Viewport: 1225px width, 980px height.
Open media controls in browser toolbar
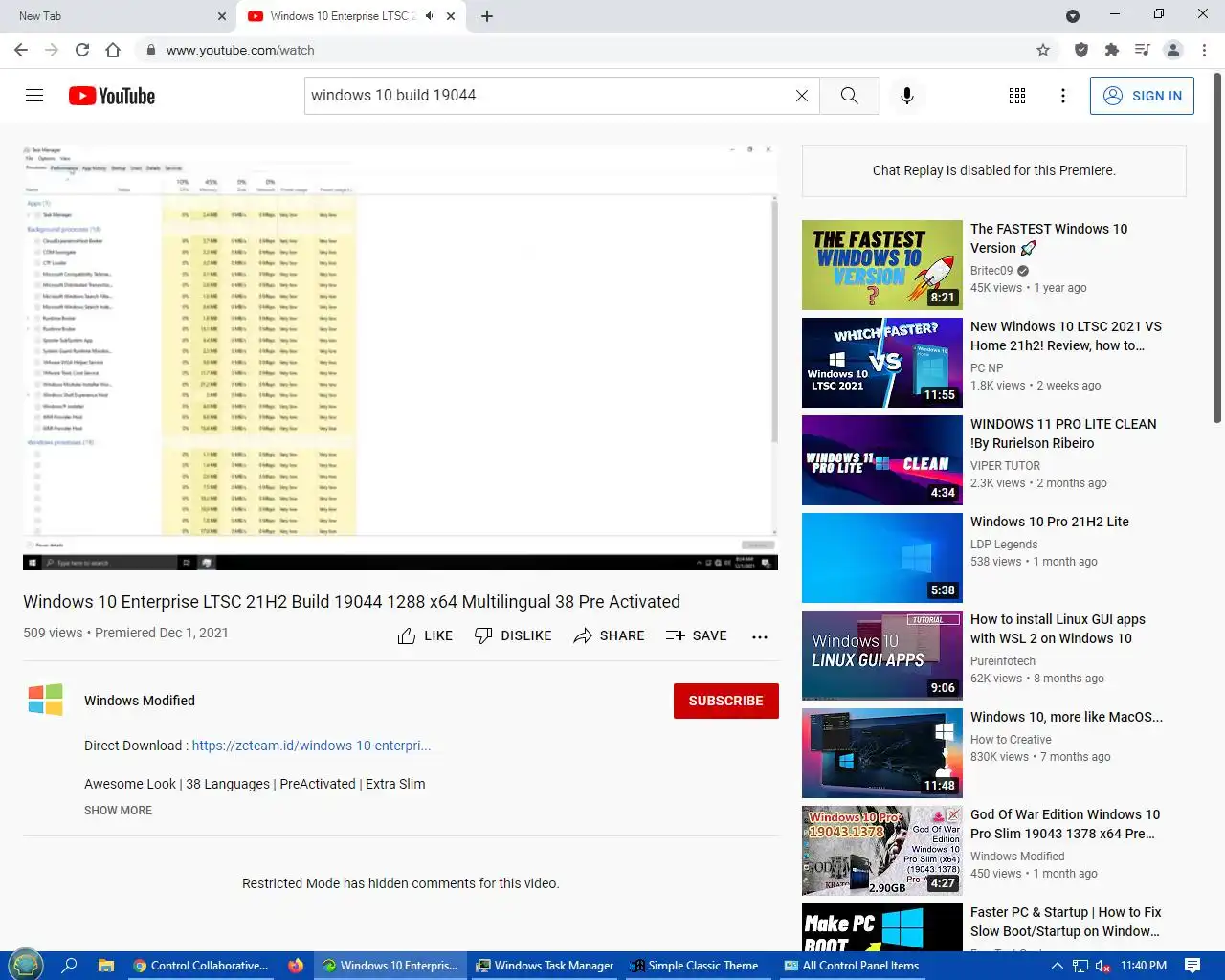click(1143, 50)
